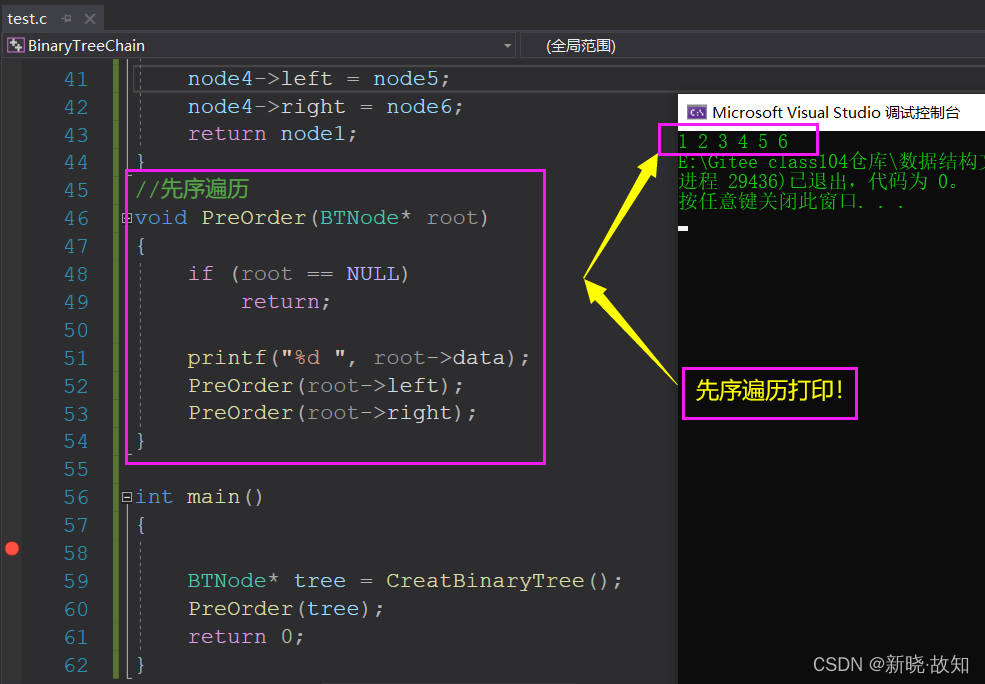Click the comment //先序遍历
Screen dimensions: 985x684
(x=192, y=189)
